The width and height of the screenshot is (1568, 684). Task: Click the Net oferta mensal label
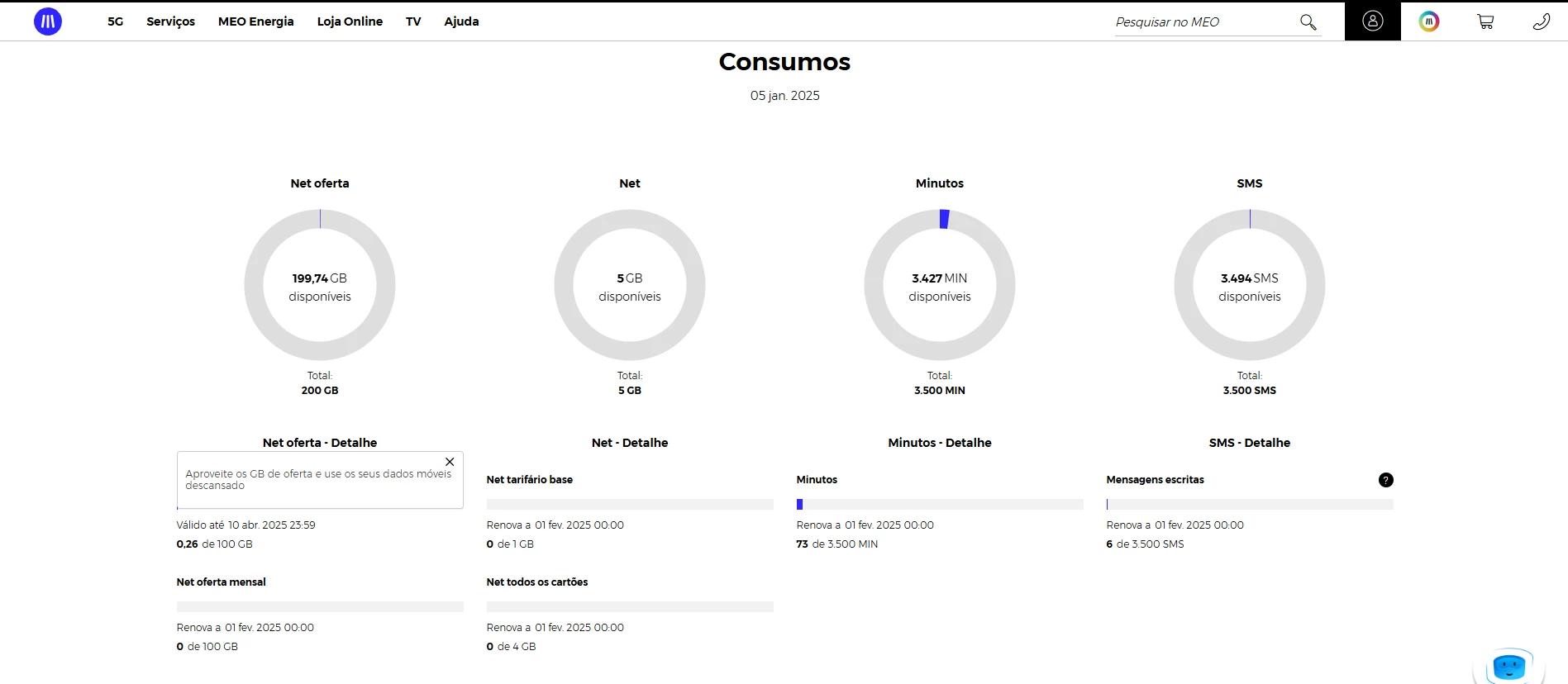pyautogui.click(x=222, y=582)
